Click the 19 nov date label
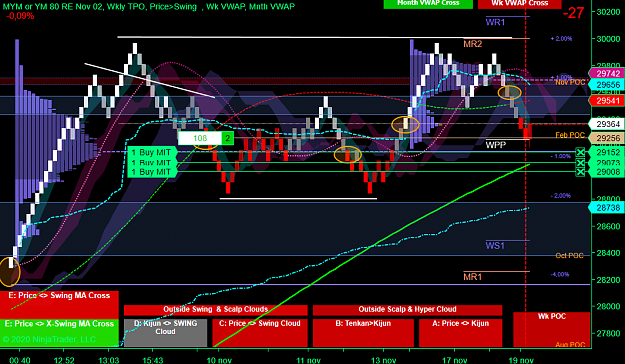This screenshot has height=364, width=625. coord(521,360)
